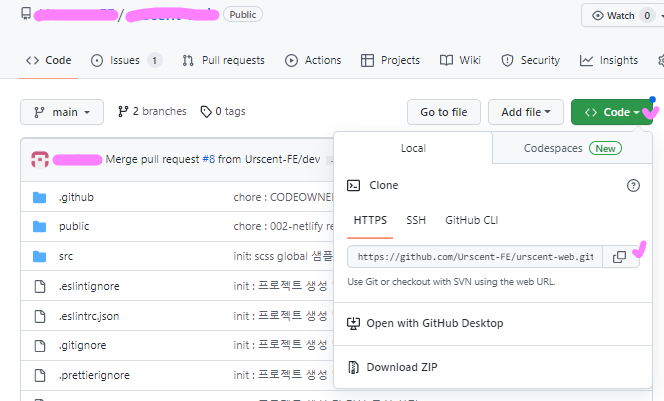The image size is (664, 401).
Task: Select the Local tab in clone panel
Action: (x=413, y=148)
